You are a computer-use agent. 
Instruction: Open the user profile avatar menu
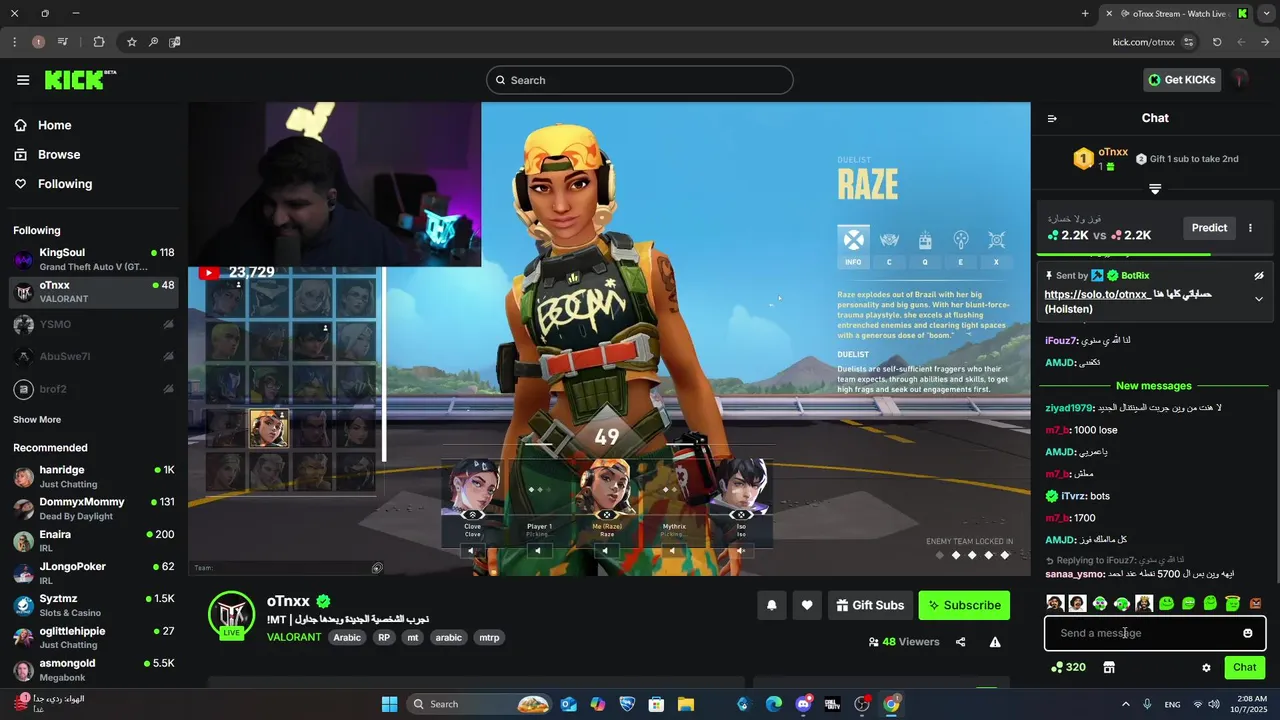tap(1241, 79)
